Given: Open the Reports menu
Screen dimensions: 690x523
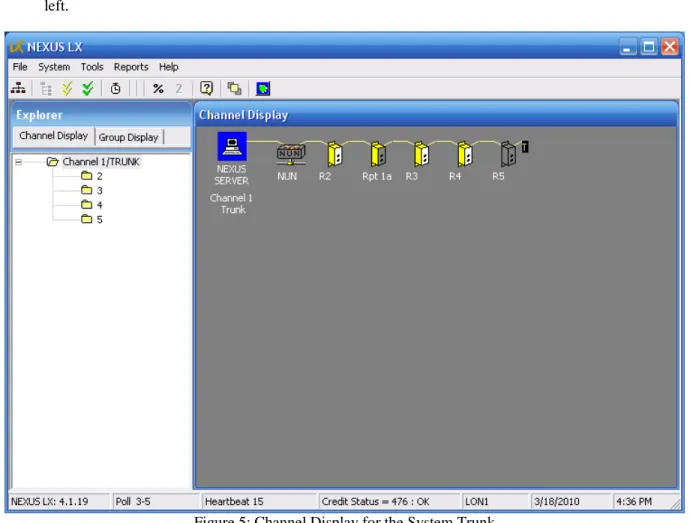Looking at the screenshot, I should click(131, 67).
